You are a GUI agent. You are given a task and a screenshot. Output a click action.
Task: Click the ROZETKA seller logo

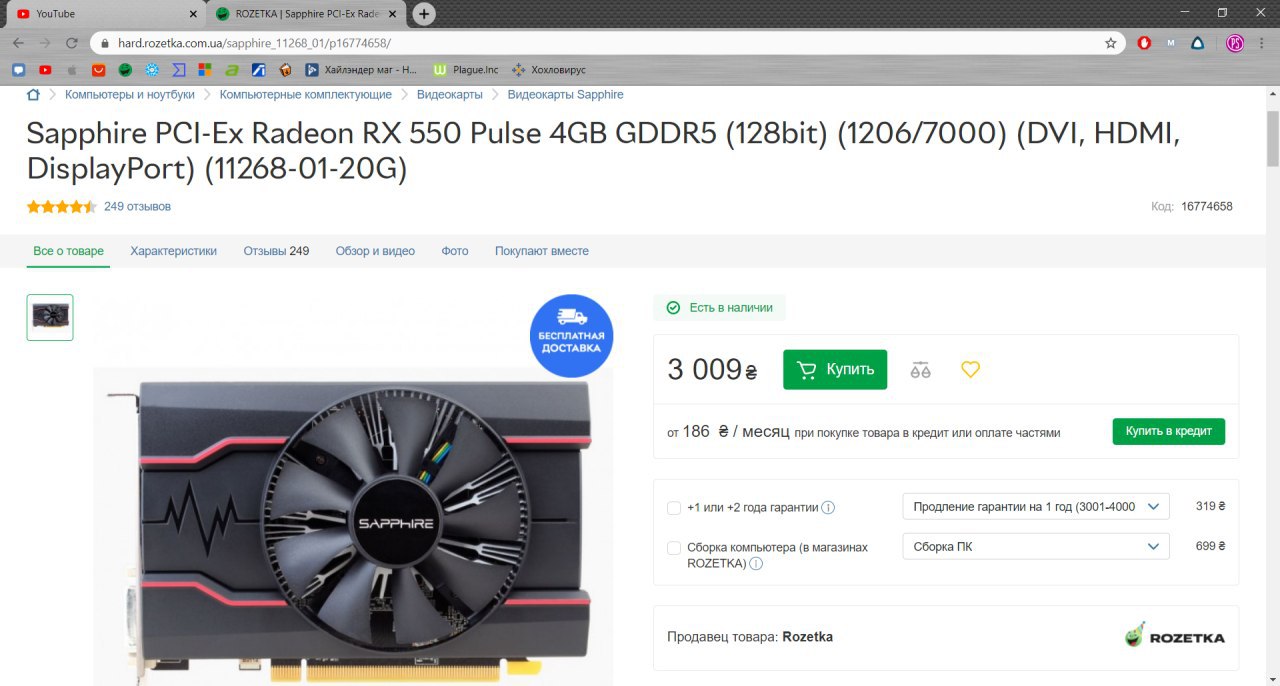[1174, 636]
